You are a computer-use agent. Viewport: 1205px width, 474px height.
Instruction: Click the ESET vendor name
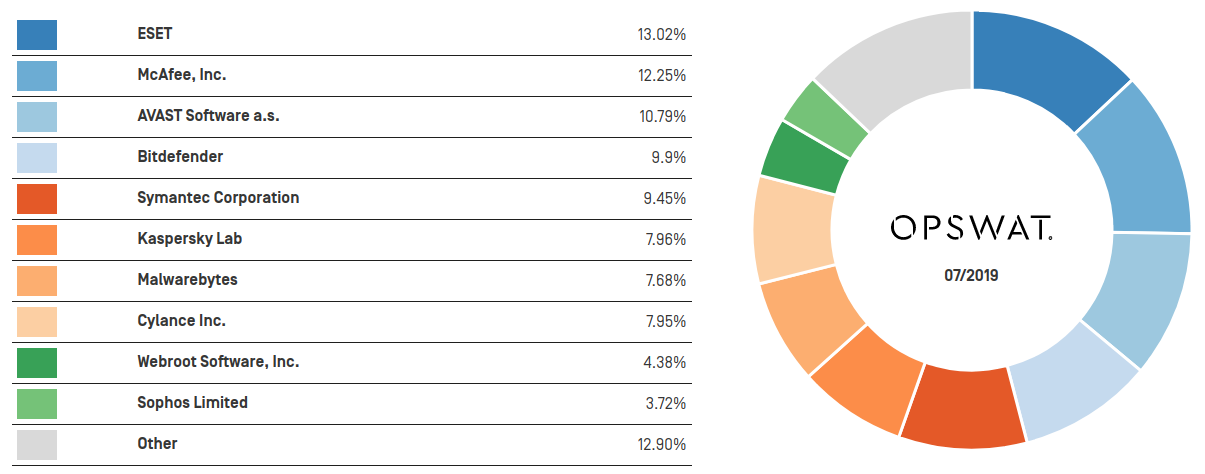[x=155, y=34]
